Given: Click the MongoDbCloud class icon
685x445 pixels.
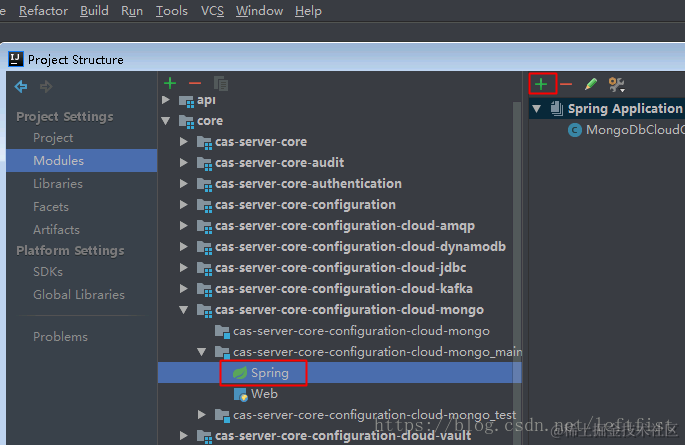Looking at the screenshot, I should click(574, 130).
